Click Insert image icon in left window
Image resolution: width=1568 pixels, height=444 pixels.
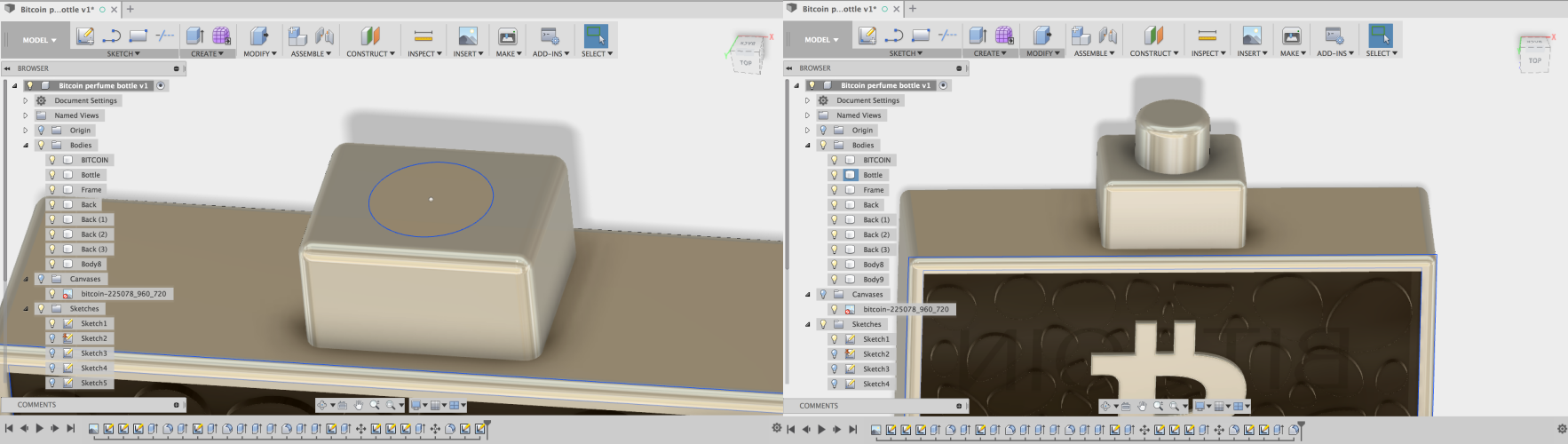point(468,36)
